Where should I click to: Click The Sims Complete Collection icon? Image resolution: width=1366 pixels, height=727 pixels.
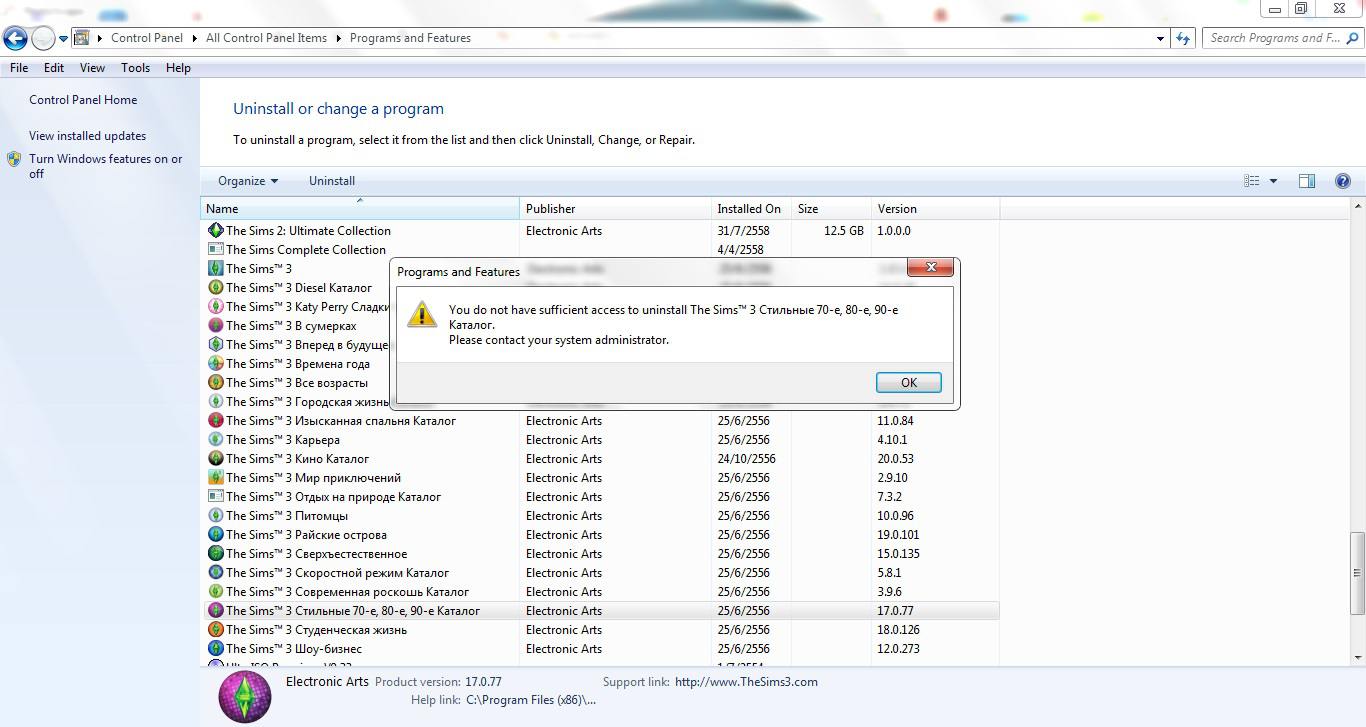coord(215,250)
